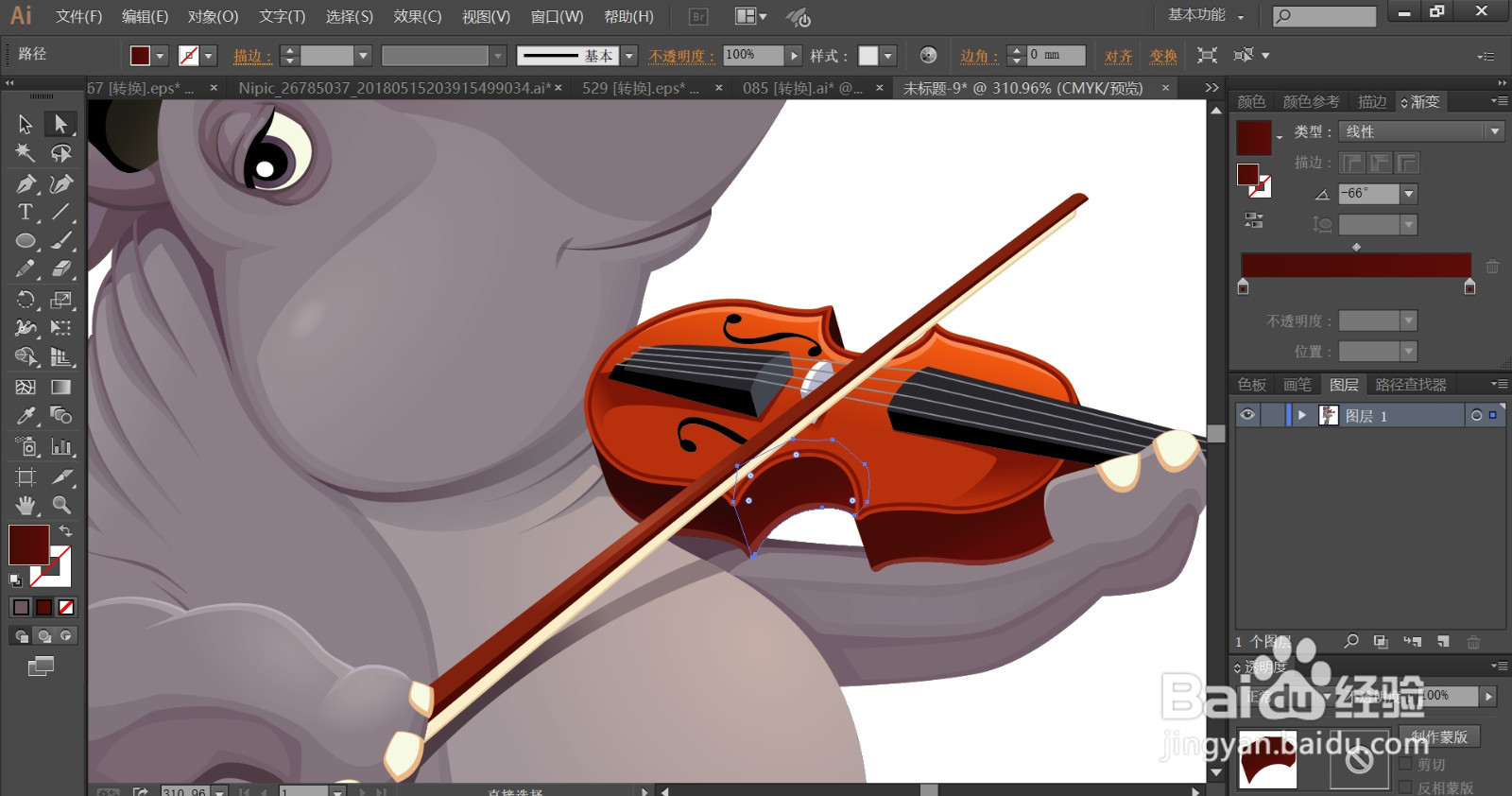Open the gradient angle dropdown
This screenshot has width=1512, height=796.
point(1409,194)
